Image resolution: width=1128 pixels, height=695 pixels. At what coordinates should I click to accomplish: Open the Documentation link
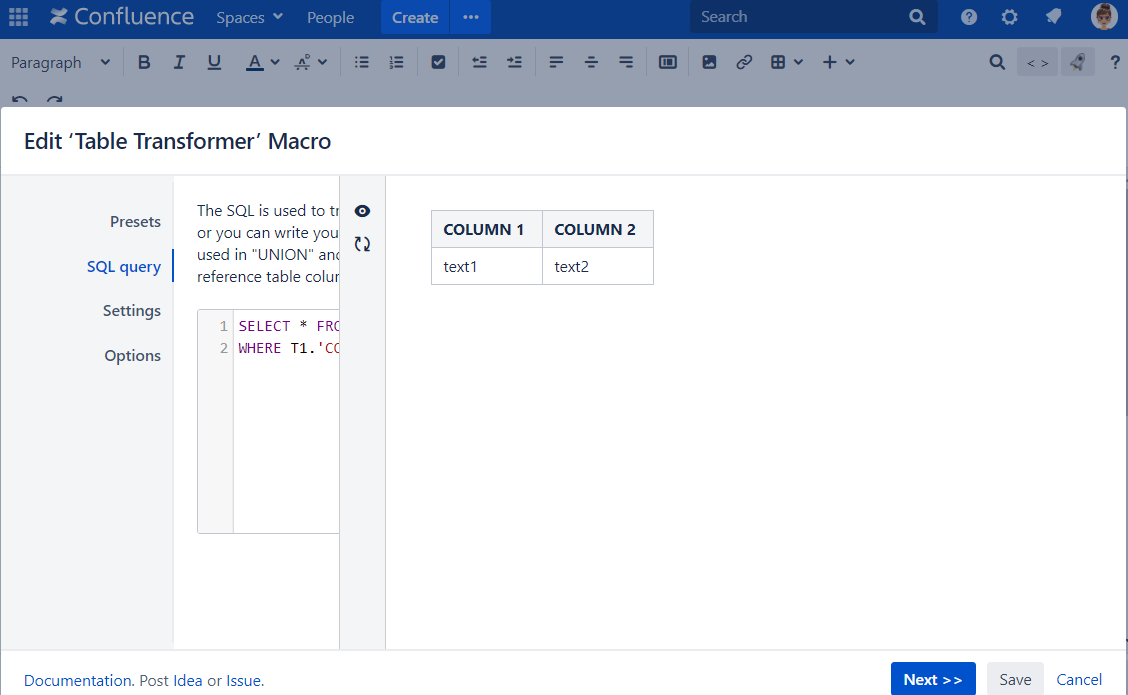(77, 680)
